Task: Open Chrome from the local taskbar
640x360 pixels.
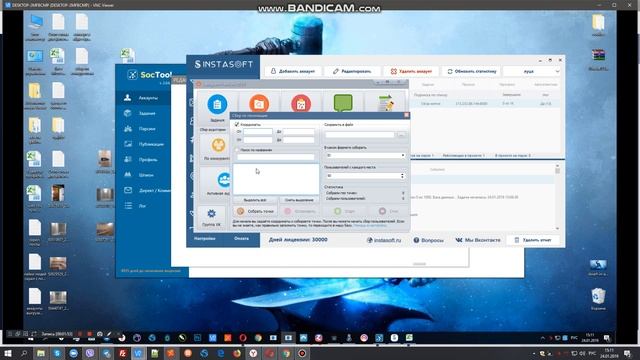Action: pos(286,353)
